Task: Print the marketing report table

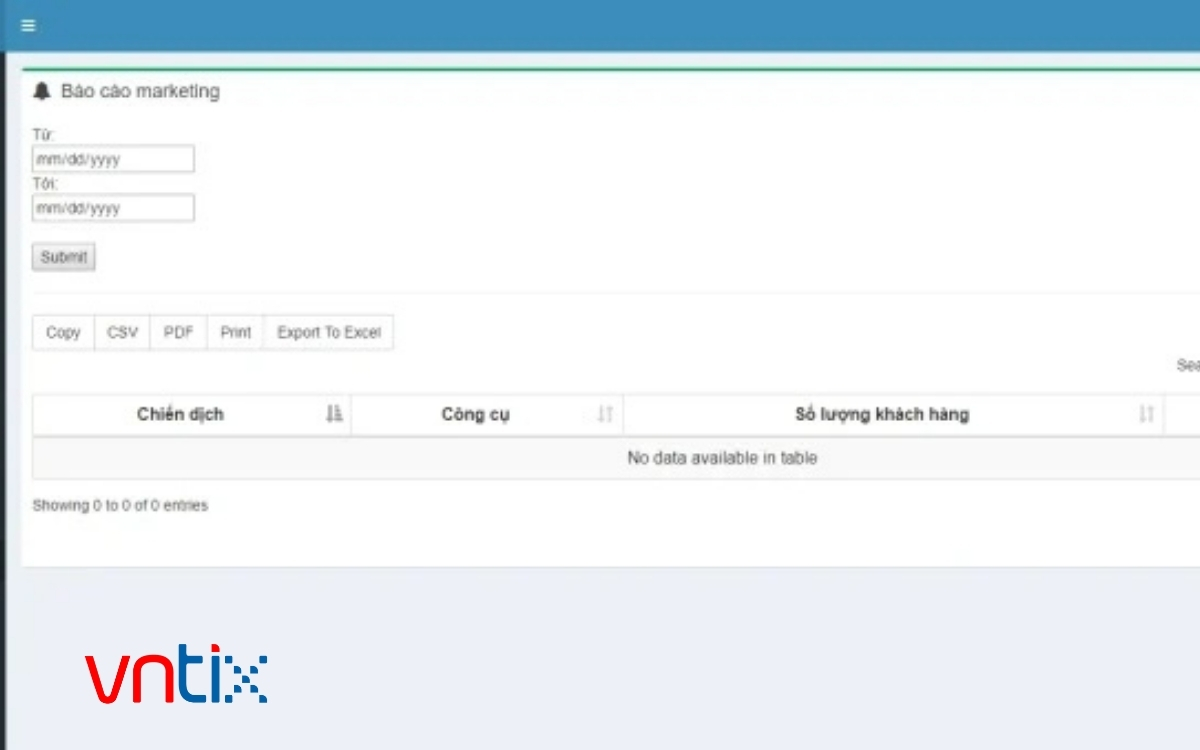Action: tap(235, 333)
